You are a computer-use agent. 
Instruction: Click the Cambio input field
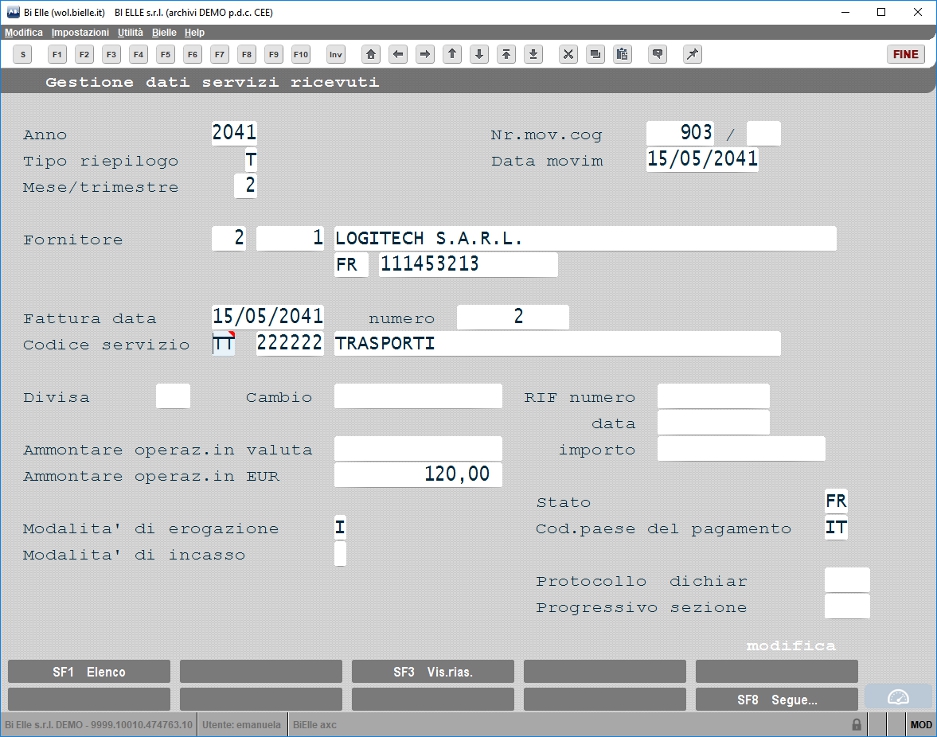[418, 396]
